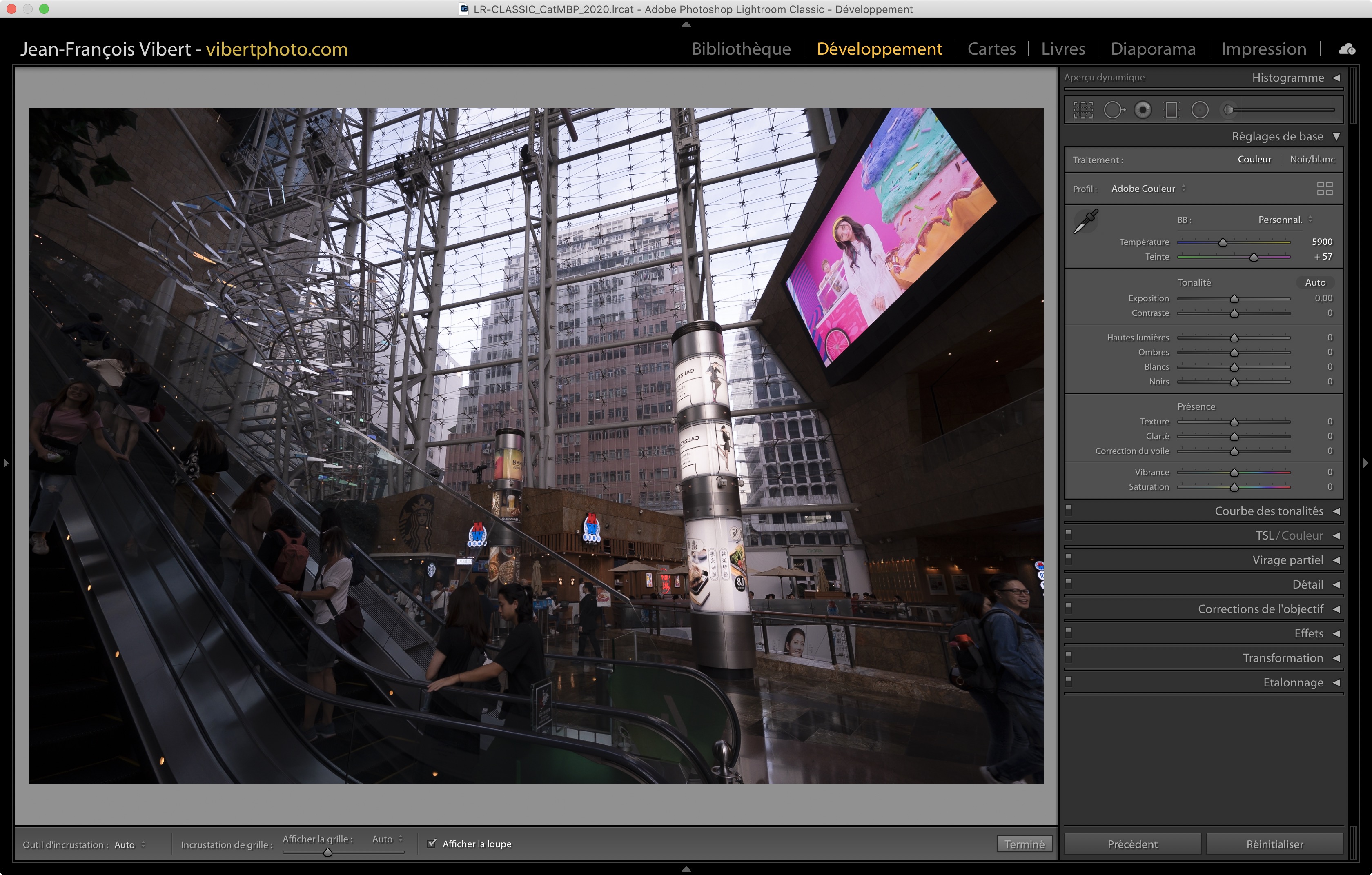The image size is (1372, 875).
Task: Switch treatment to Noir/blanc
Action: coord(1312,160)
